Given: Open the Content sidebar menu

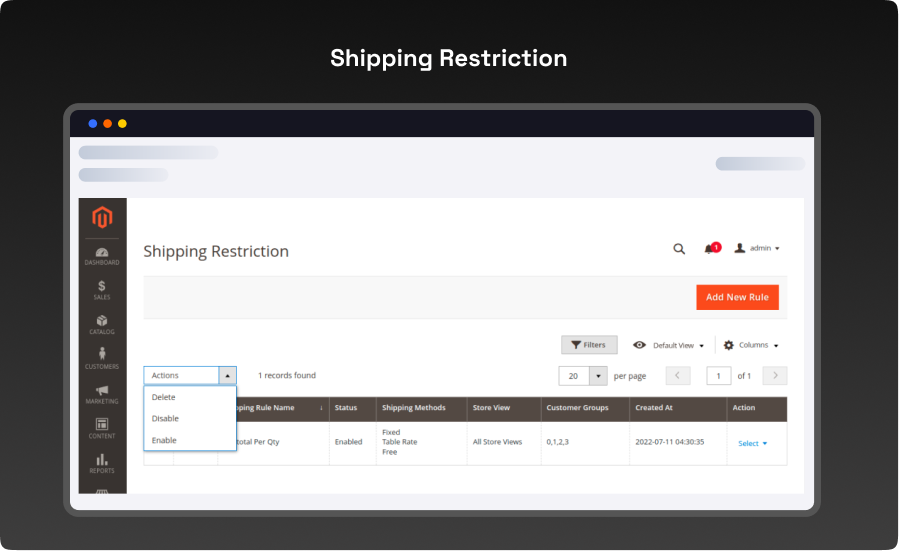Looking at the screenshot, I should click(x=102, y=428).
